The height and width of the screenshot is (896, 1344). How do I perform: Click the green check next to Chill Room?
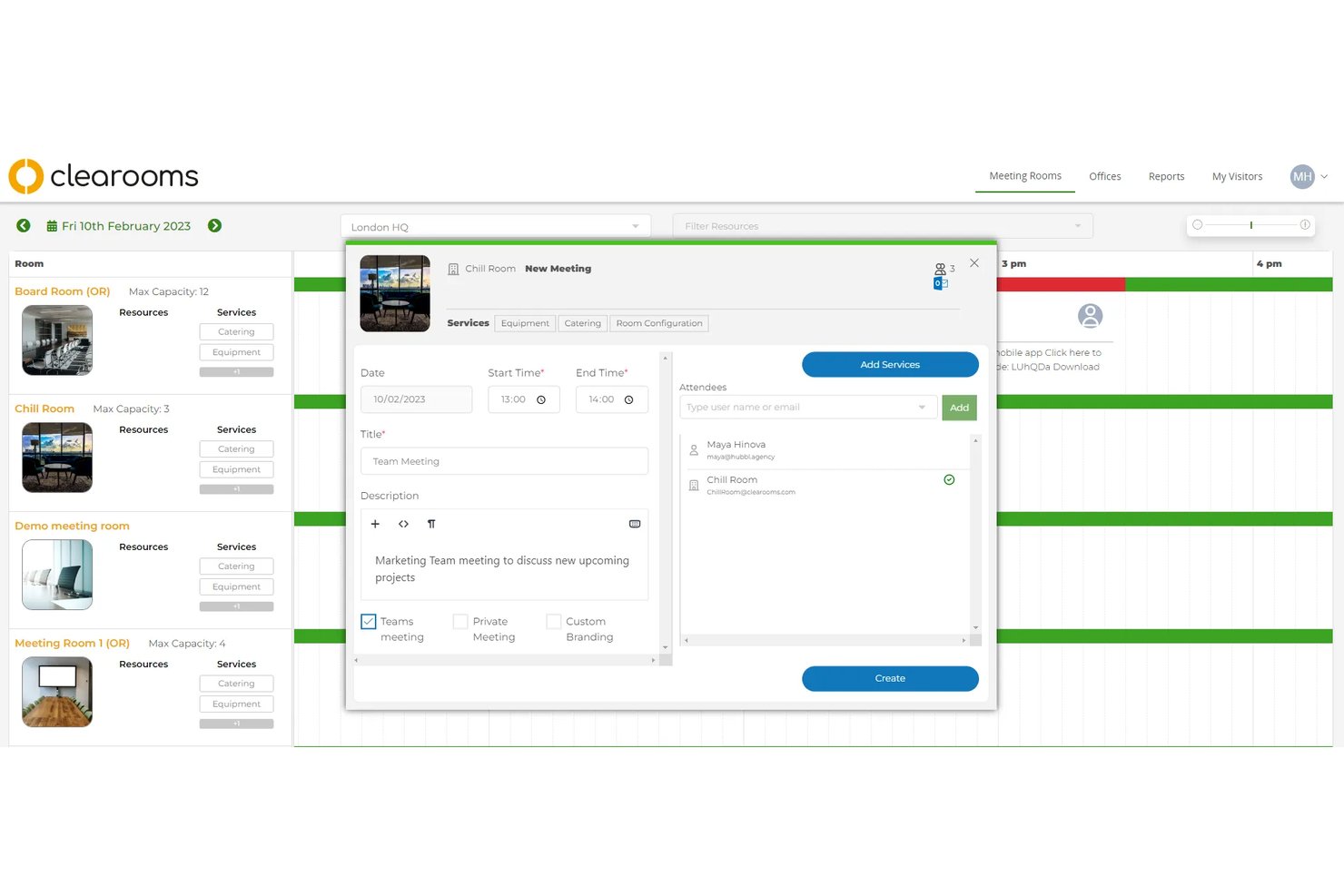[949, 480]
